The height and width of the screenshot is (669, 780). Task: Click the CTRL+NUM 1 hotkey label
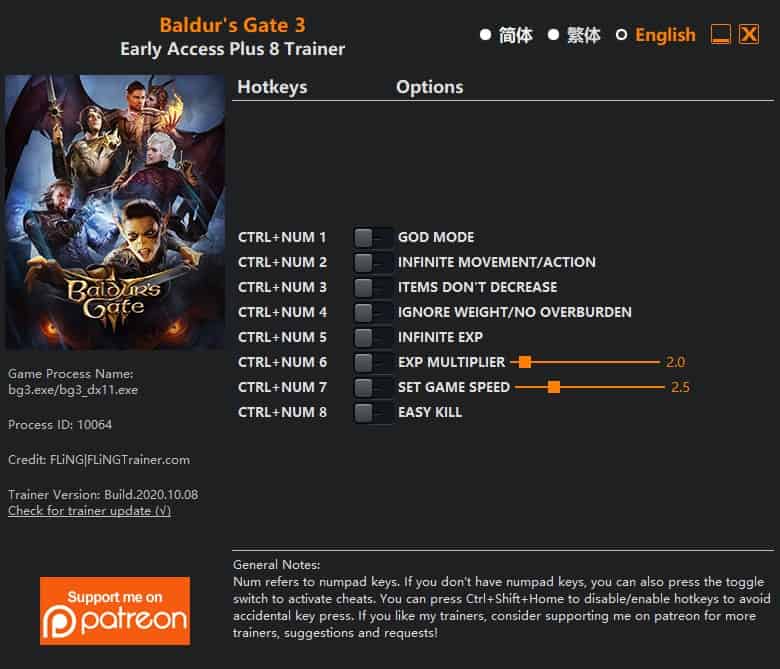click(282, 238)
